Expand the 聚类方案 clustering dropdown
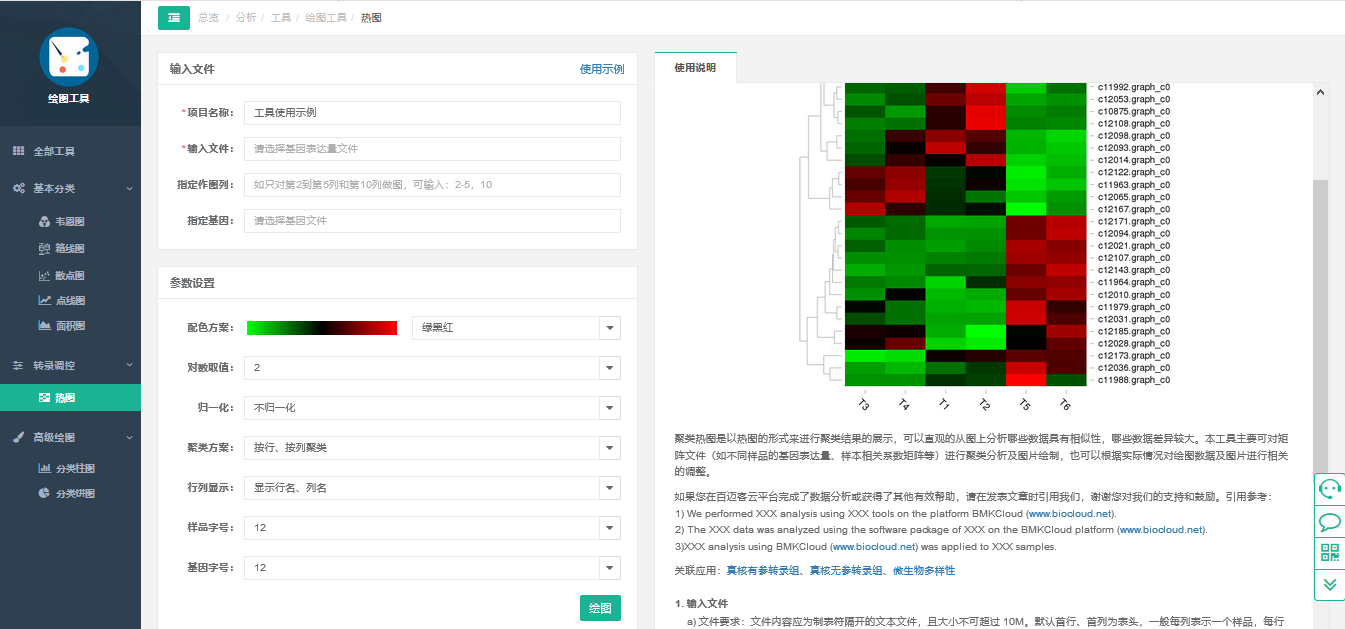Viewport: 1345px width, 629px height. point(432,448)
